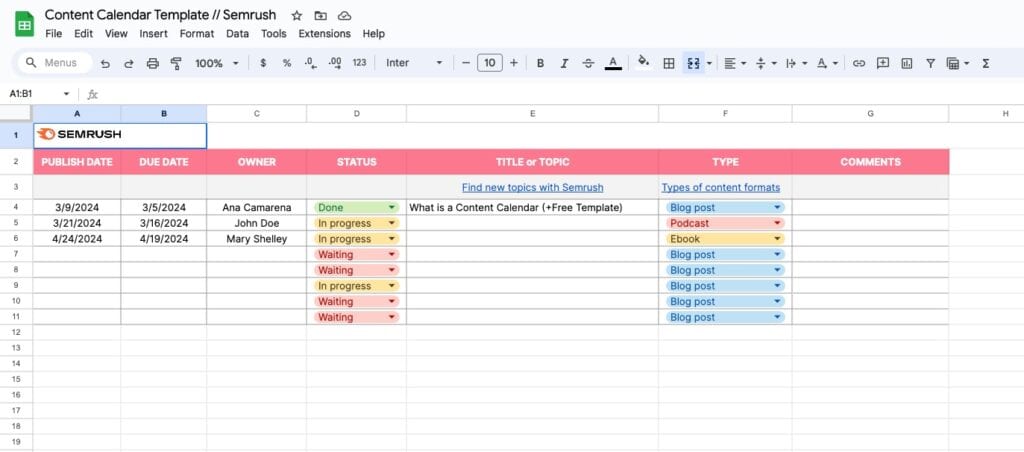
Task: Increase font size with plus button
Action: [514, 63]
